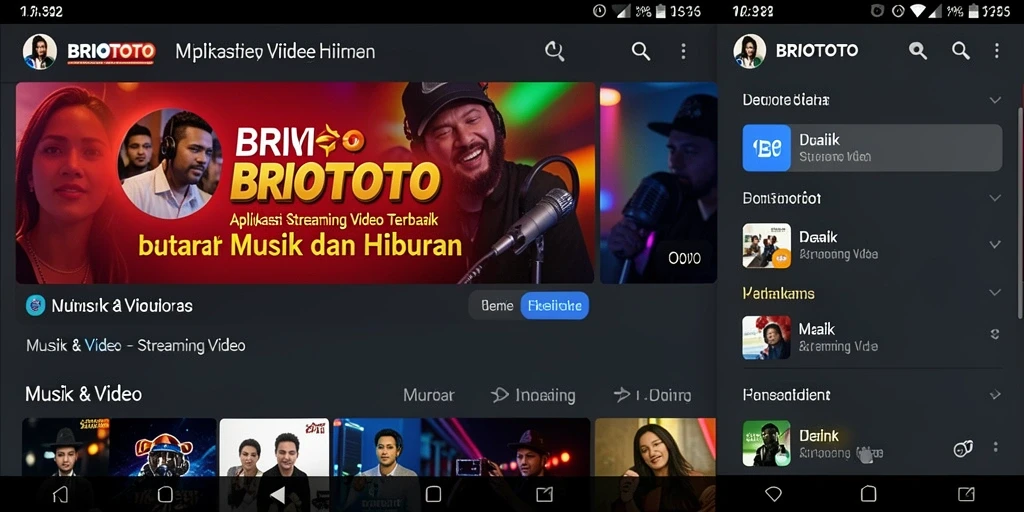Open the Musik & Video - Streaming Video link
1024x512 pixels.
click(136, 345)
